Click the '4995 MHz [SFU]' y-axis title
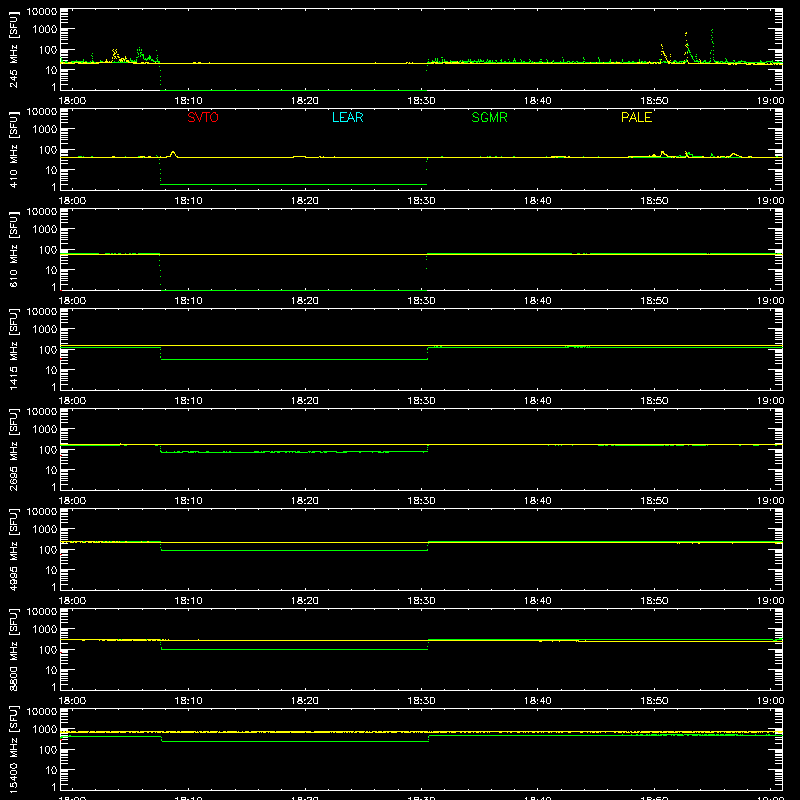 click(x=14, y=549)
